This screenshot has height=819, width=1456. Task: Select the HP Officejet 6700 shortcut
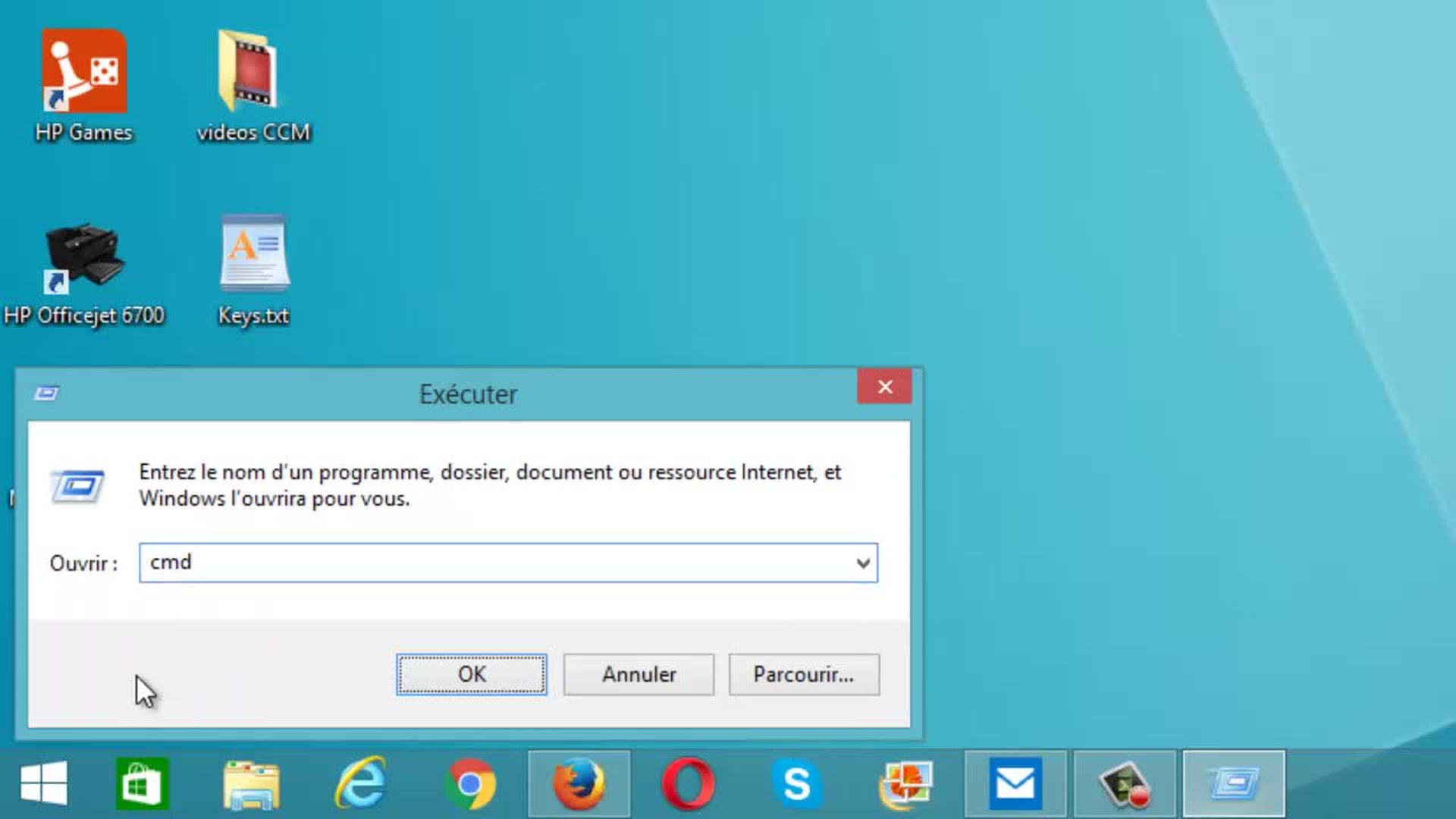[x=83, y=258]
